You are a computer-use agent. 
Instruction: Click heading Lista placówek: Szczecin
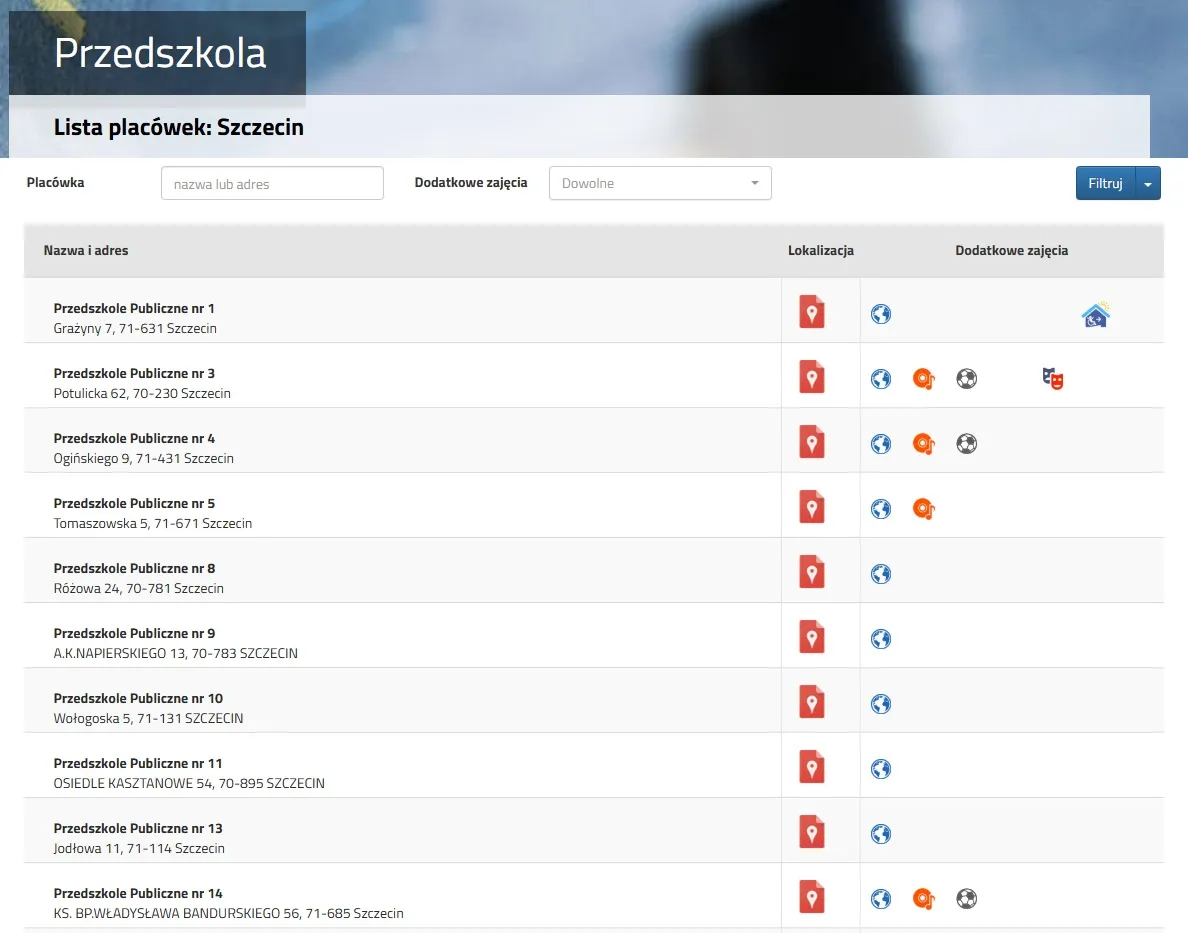178,127
